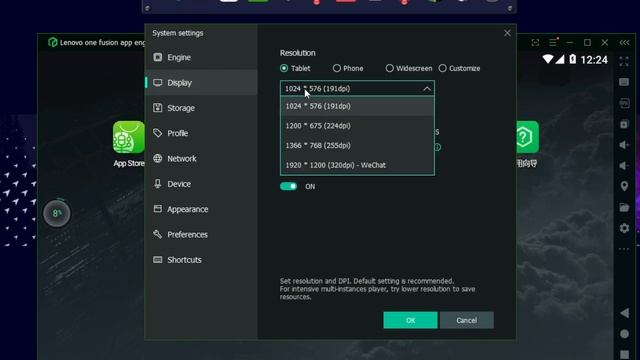Click the info icon beside the dropdown
This screenshot has height=360, width=640.
pos(438,147)
